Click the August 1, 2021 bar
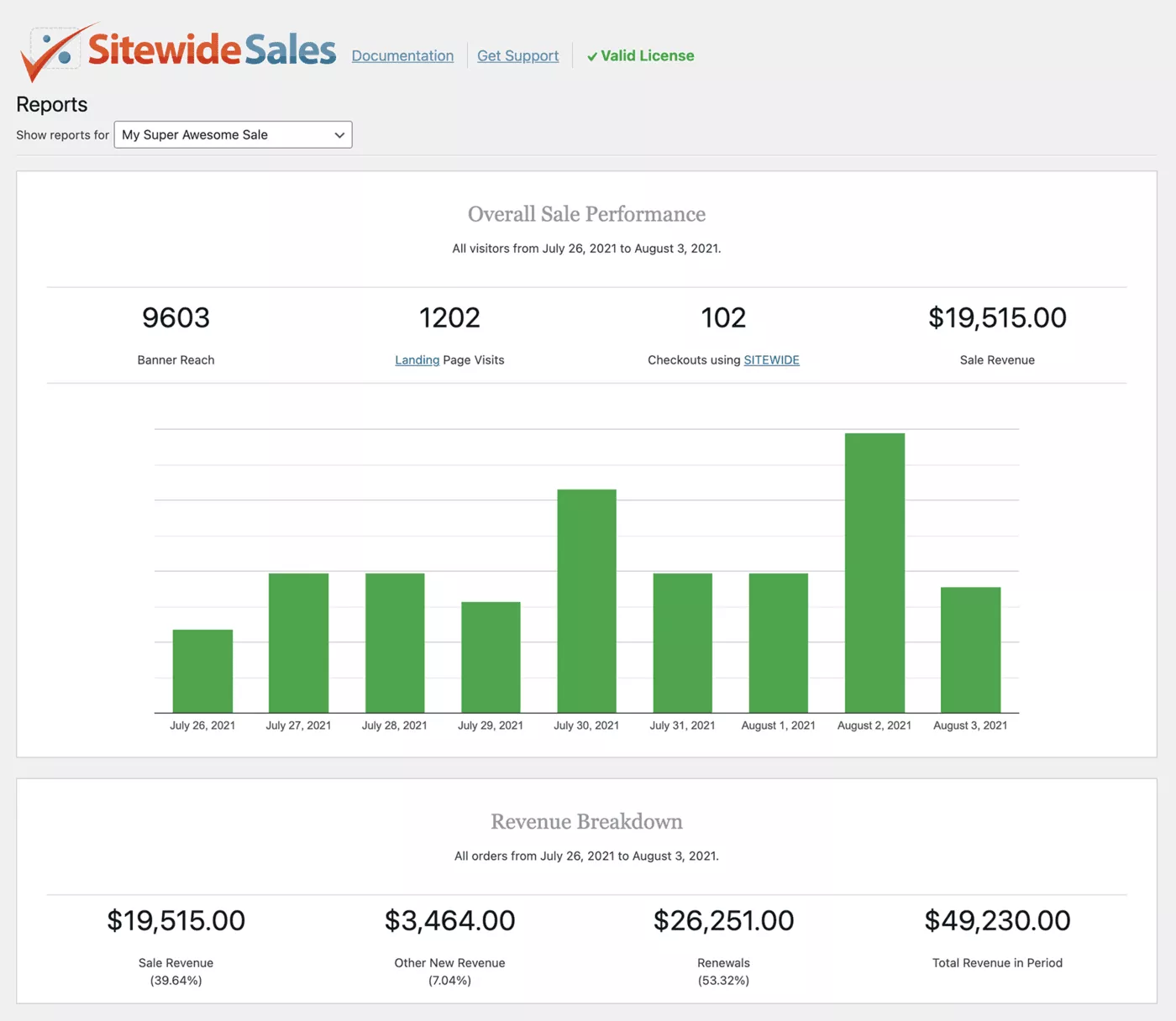Viewport: 1176px width, 1021px height. tap(779, 643)
